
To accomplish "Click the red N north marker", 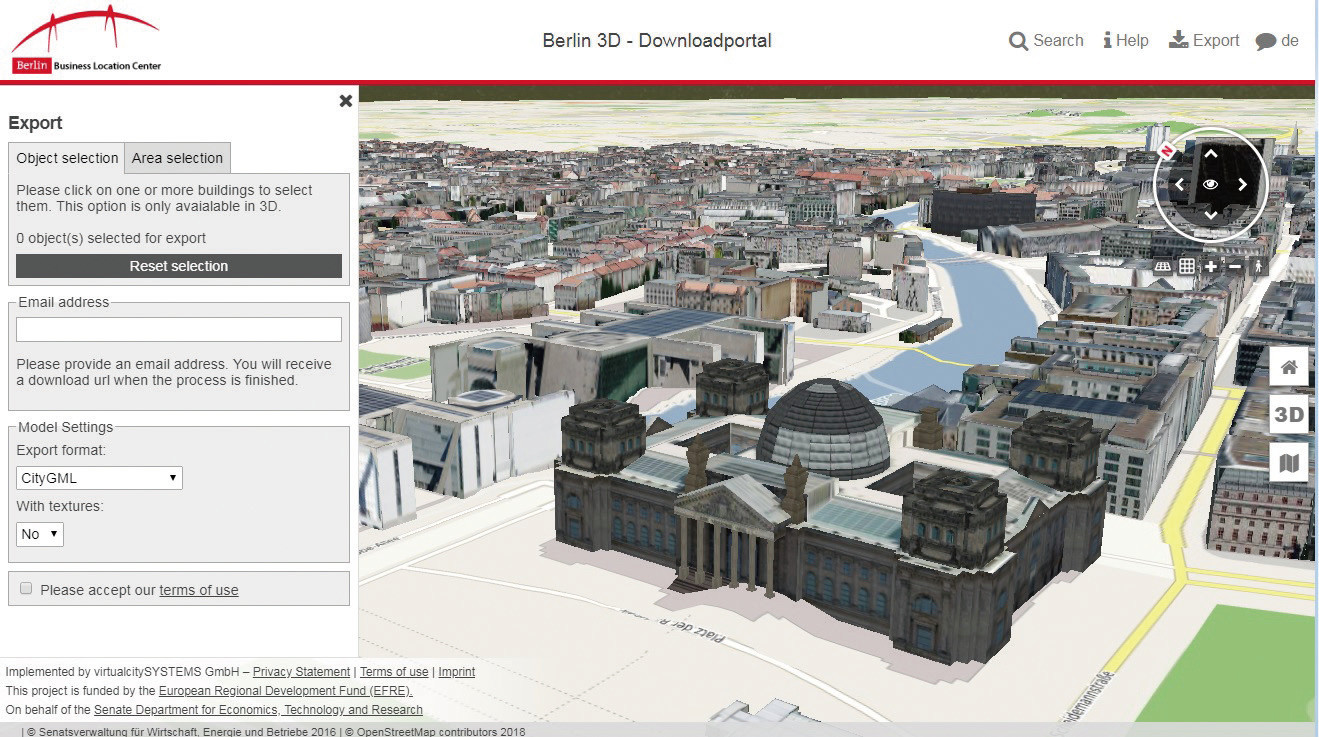I will 1166,150.
